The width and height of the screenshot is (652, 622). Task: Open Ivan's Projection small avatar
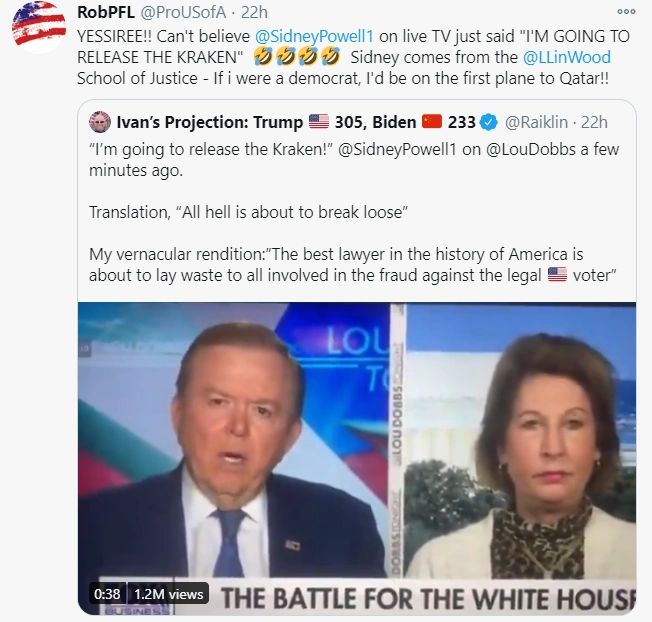pyautogui.click(x=100, y=122)
